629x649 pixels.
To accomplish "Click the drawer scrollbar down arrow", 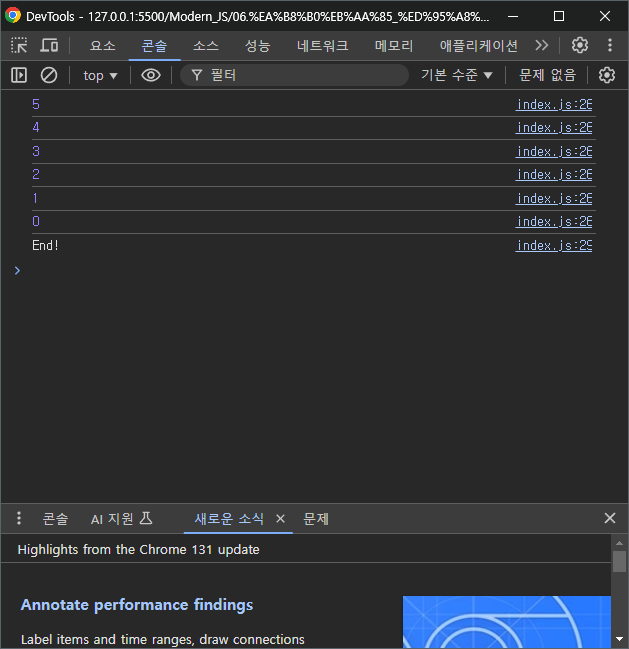I will (x=619, y=639).
